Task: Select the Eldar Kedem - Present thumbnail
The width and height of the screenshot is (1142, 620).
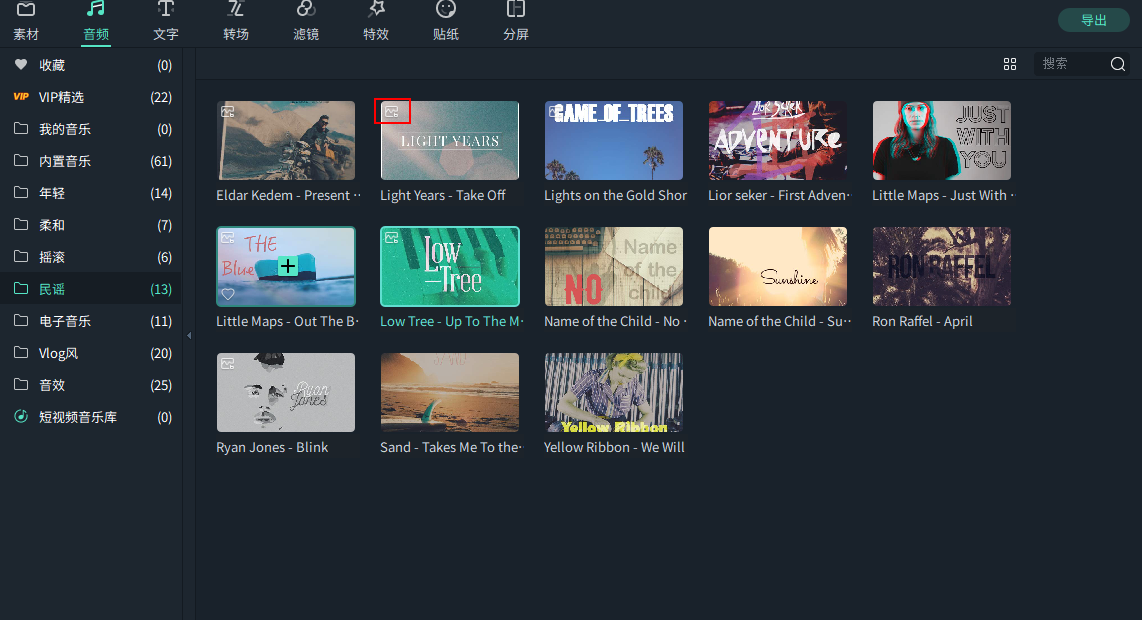Action: coord(286,141)
